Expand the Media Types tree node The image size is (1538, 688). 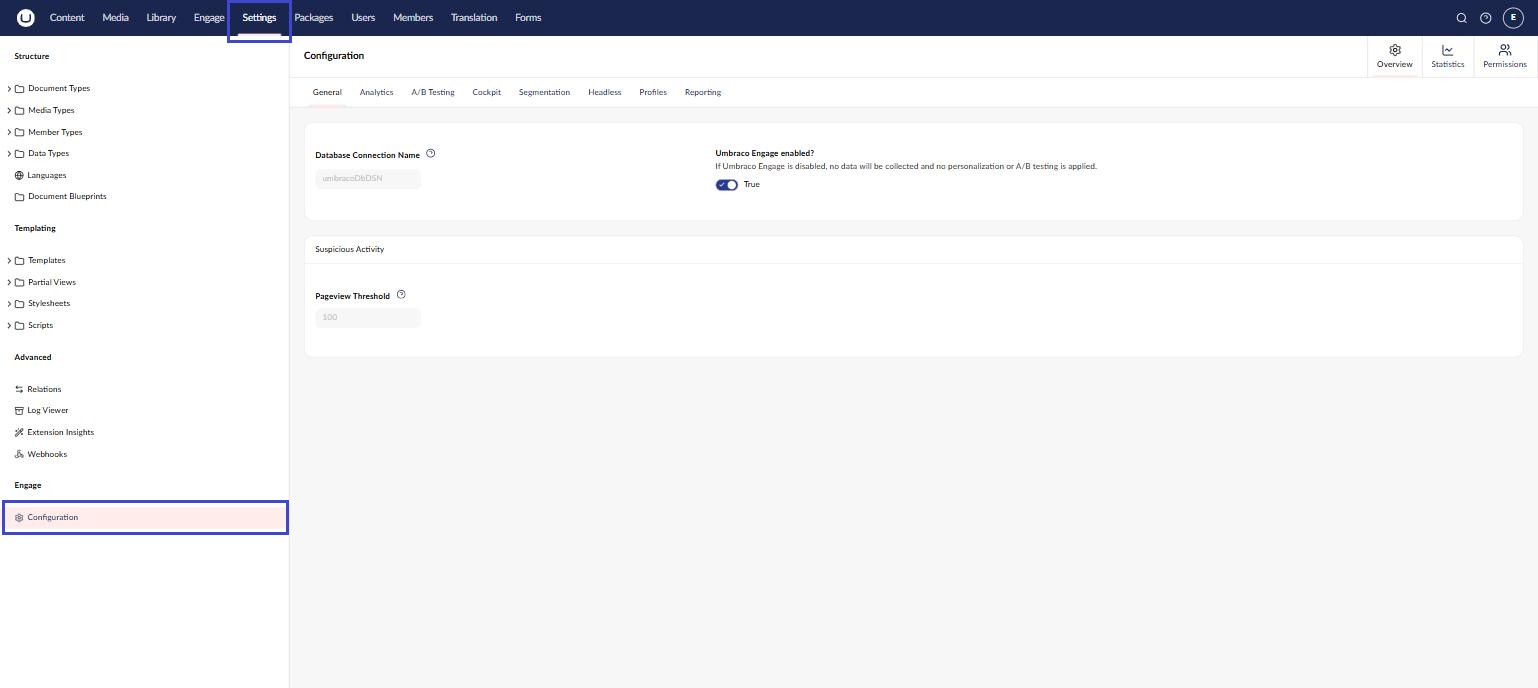point(9,111)
